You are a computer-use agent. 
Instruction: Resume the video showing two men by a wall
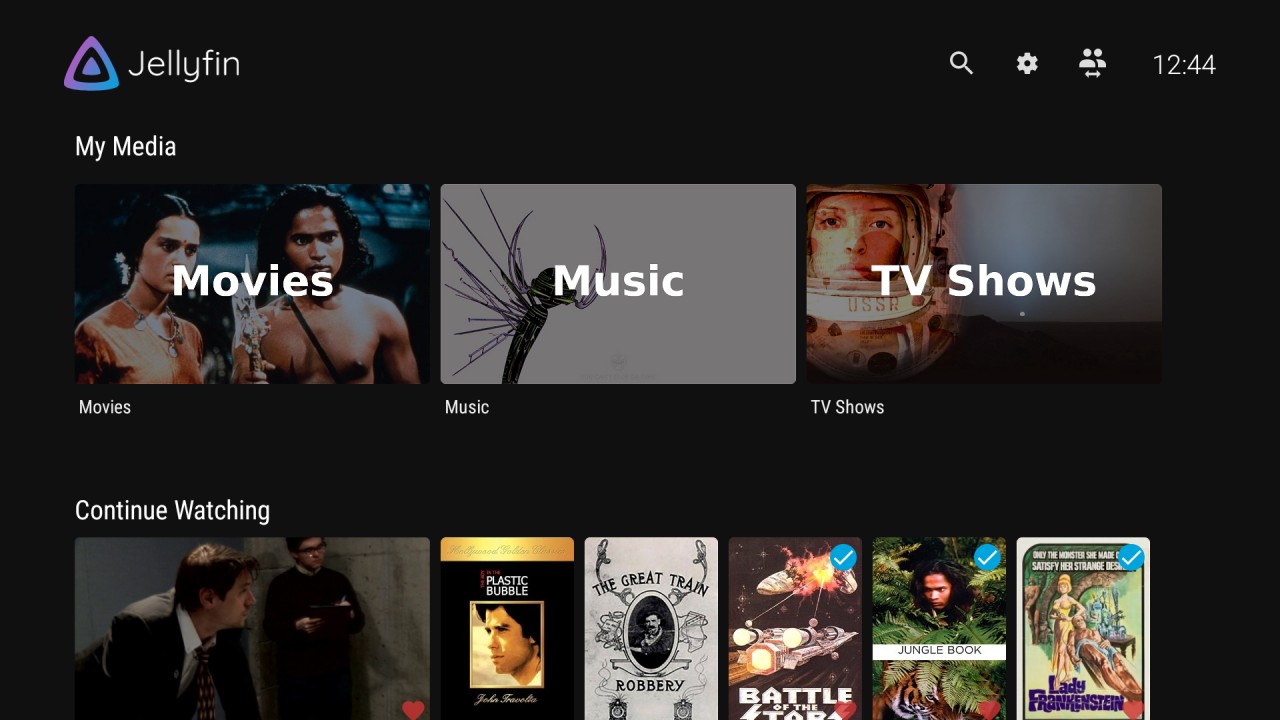pos(252,629)
